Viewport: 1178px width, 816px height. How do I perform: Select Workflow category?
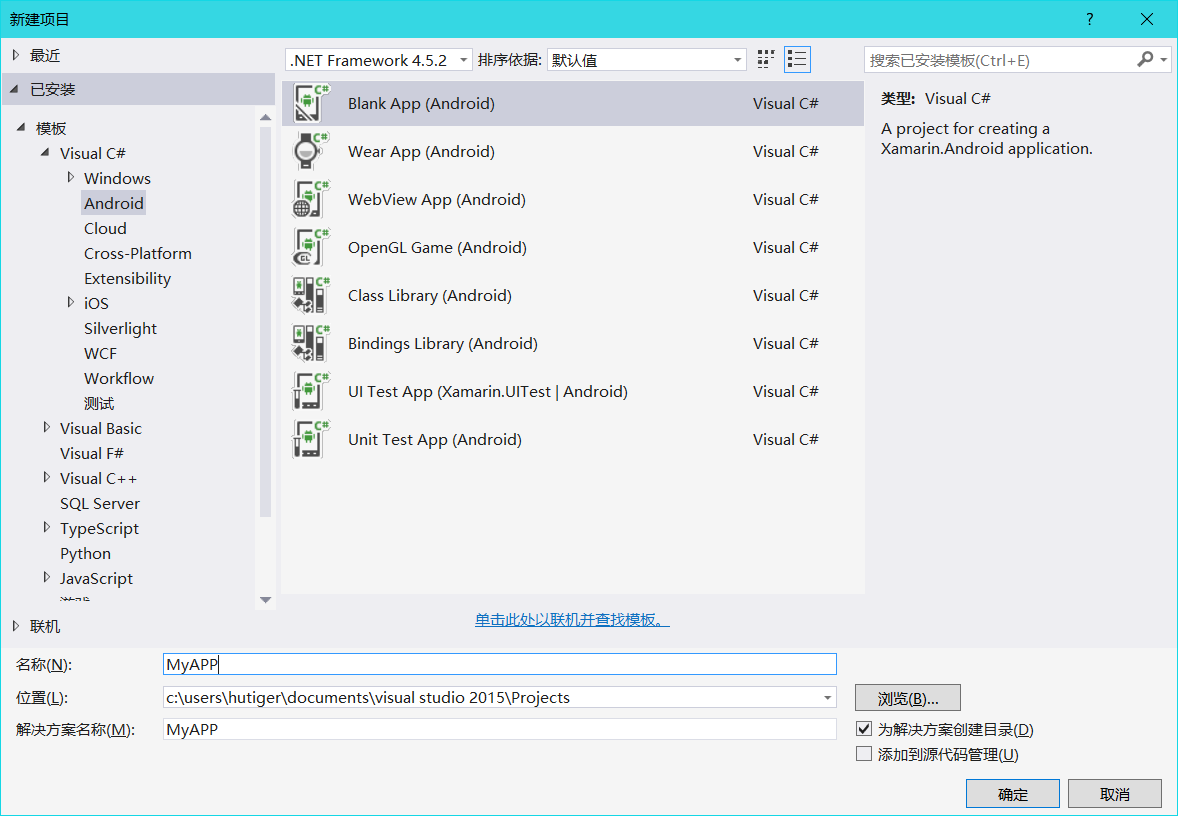click(x=119, y=378)
